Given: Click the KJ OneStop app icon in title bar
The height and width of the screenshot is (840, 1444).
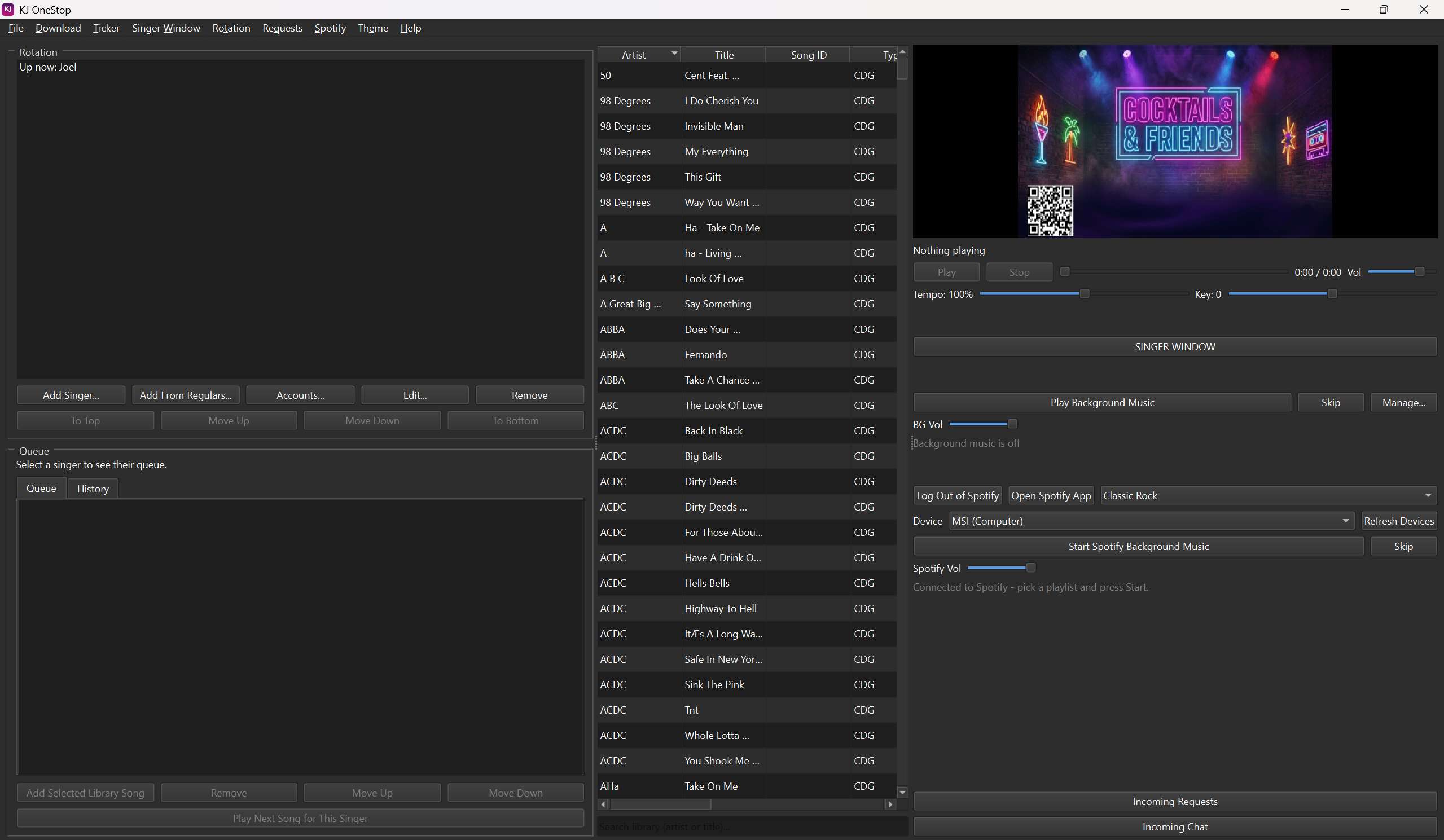Looking at the screenshot, I should (8, 9).
